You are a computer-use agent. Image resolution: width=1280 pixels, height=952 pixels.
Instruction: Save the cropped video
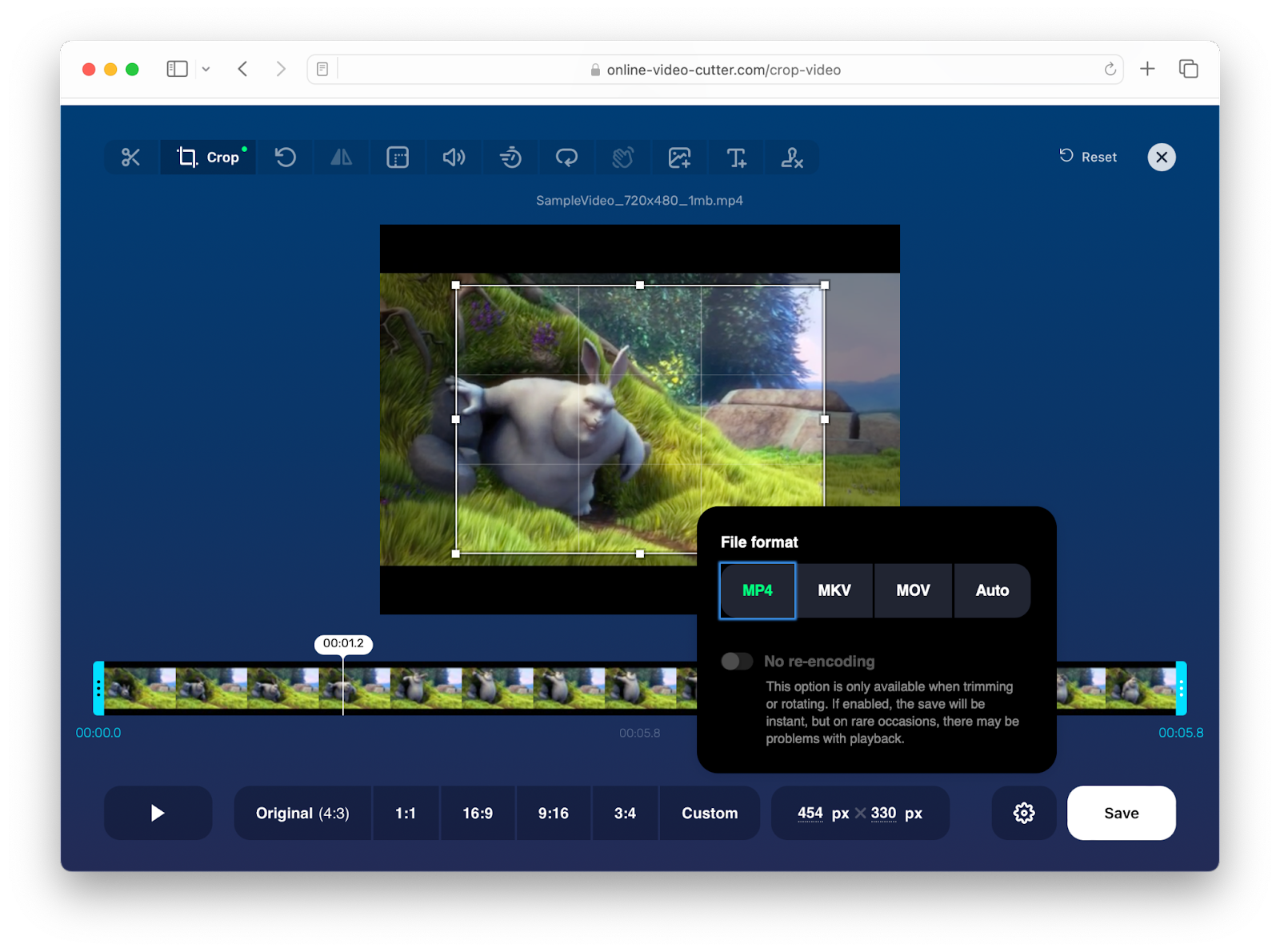[x=1122, y=813]
